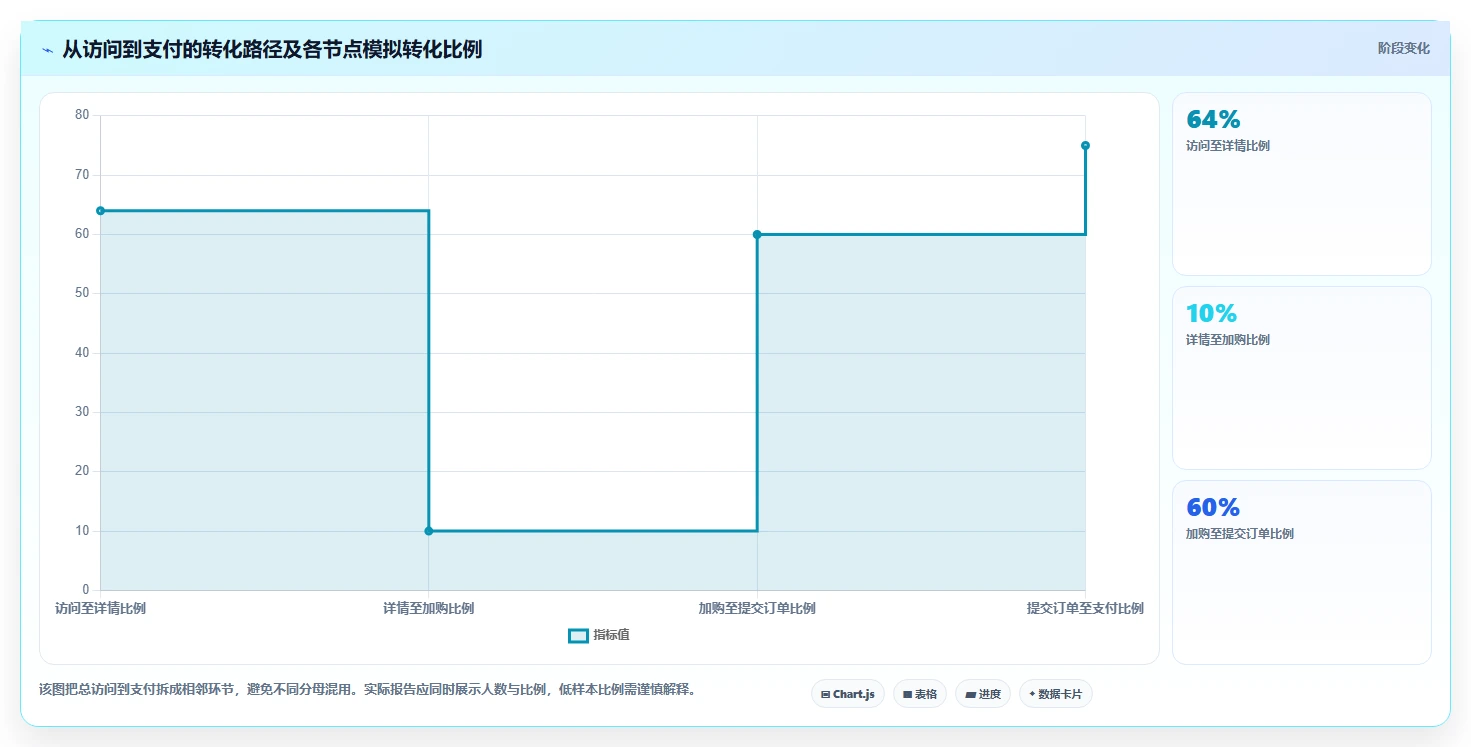Click the description text below the chart
The height and width of the screenshot is (747, 1471).
point(367,689)
